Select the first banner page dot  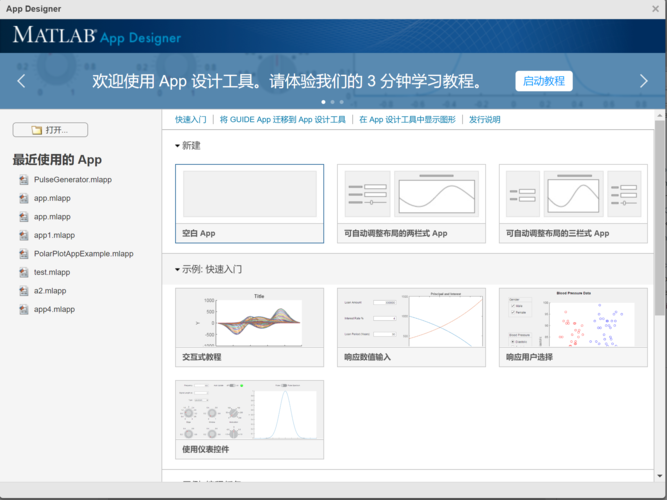pos(323,102)
